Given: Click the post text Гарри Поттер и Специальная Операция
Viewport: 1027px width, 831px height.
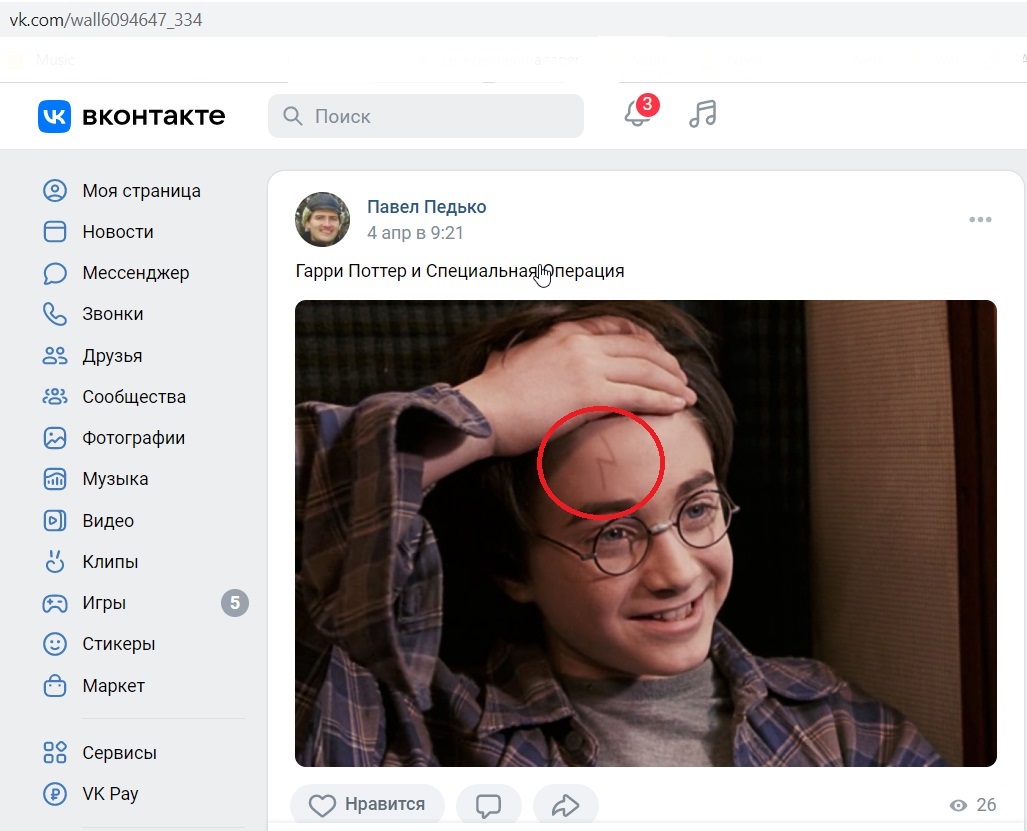Looking at the screenshot, I should [460, 271].
